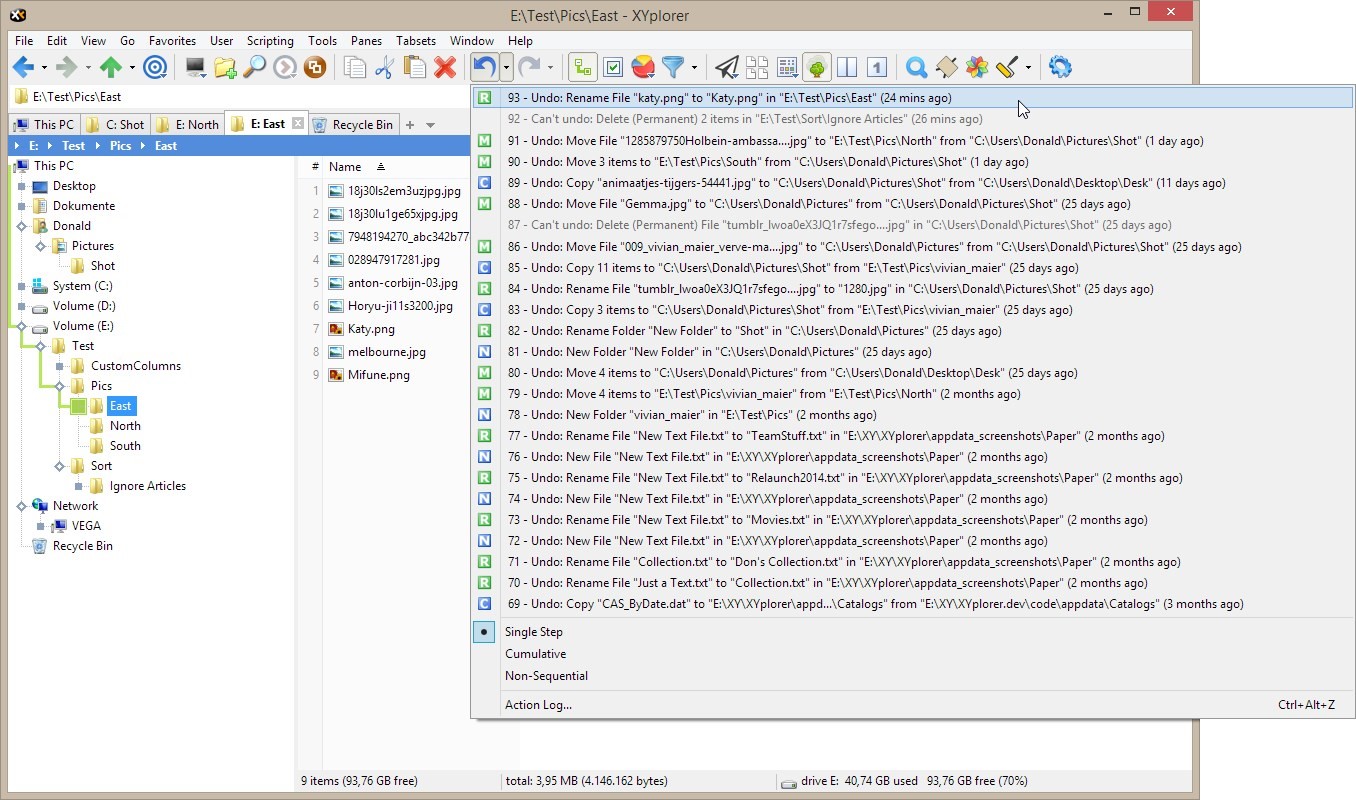Create a new folder via toolbar icon
The width and height of the screenshot is (1356, 800).
225,67
